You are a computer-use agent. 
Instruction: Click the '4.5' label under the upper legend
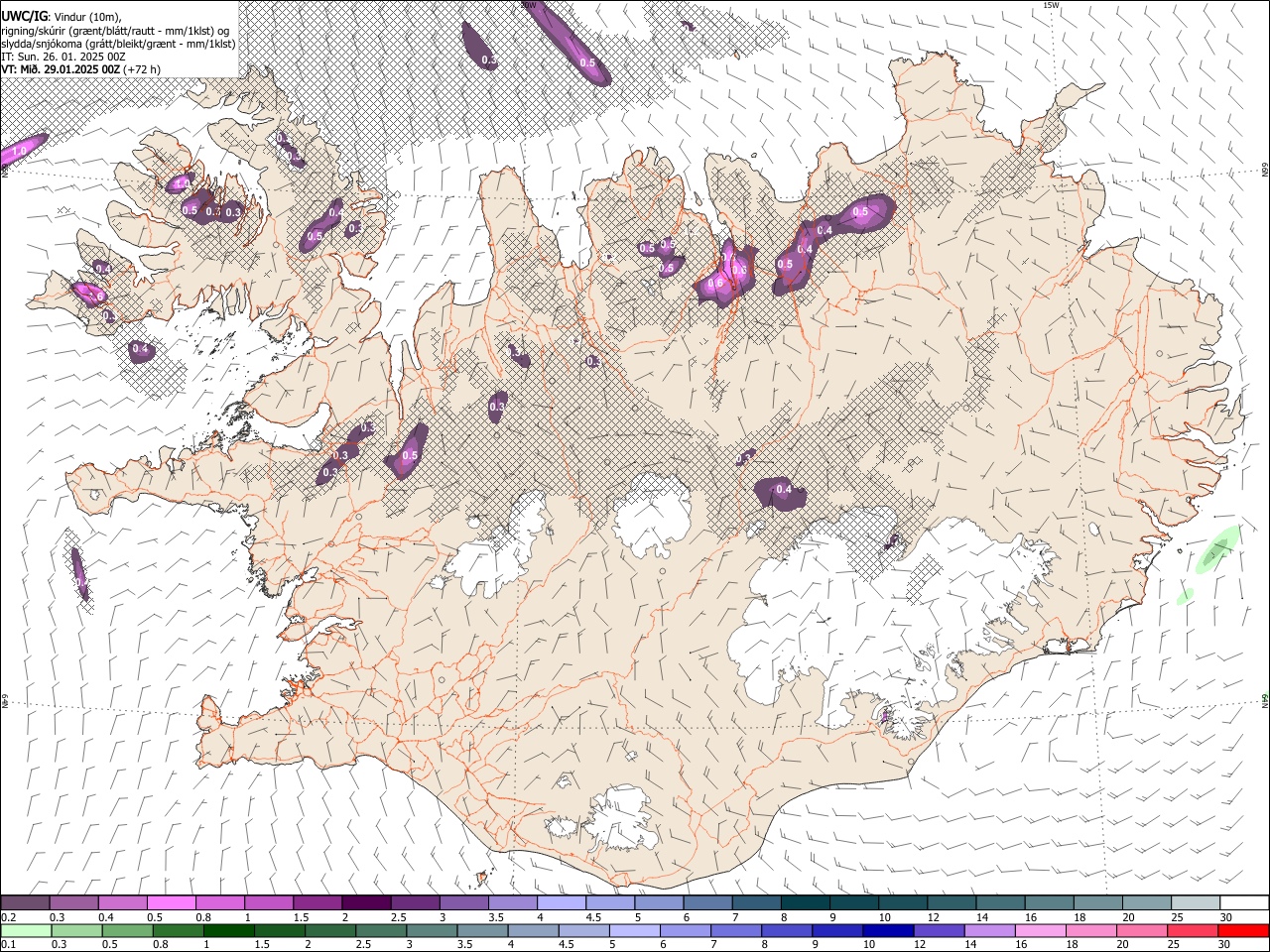click(x=593, y=917)
